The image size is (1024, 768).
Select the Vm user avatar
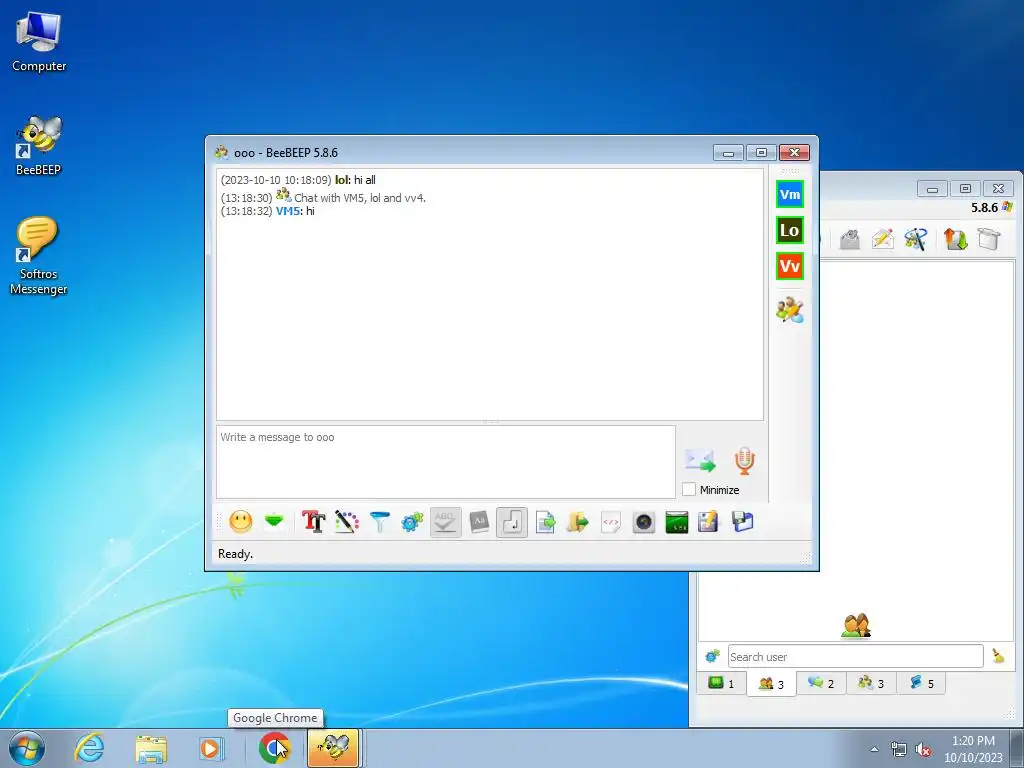(790, 194)
